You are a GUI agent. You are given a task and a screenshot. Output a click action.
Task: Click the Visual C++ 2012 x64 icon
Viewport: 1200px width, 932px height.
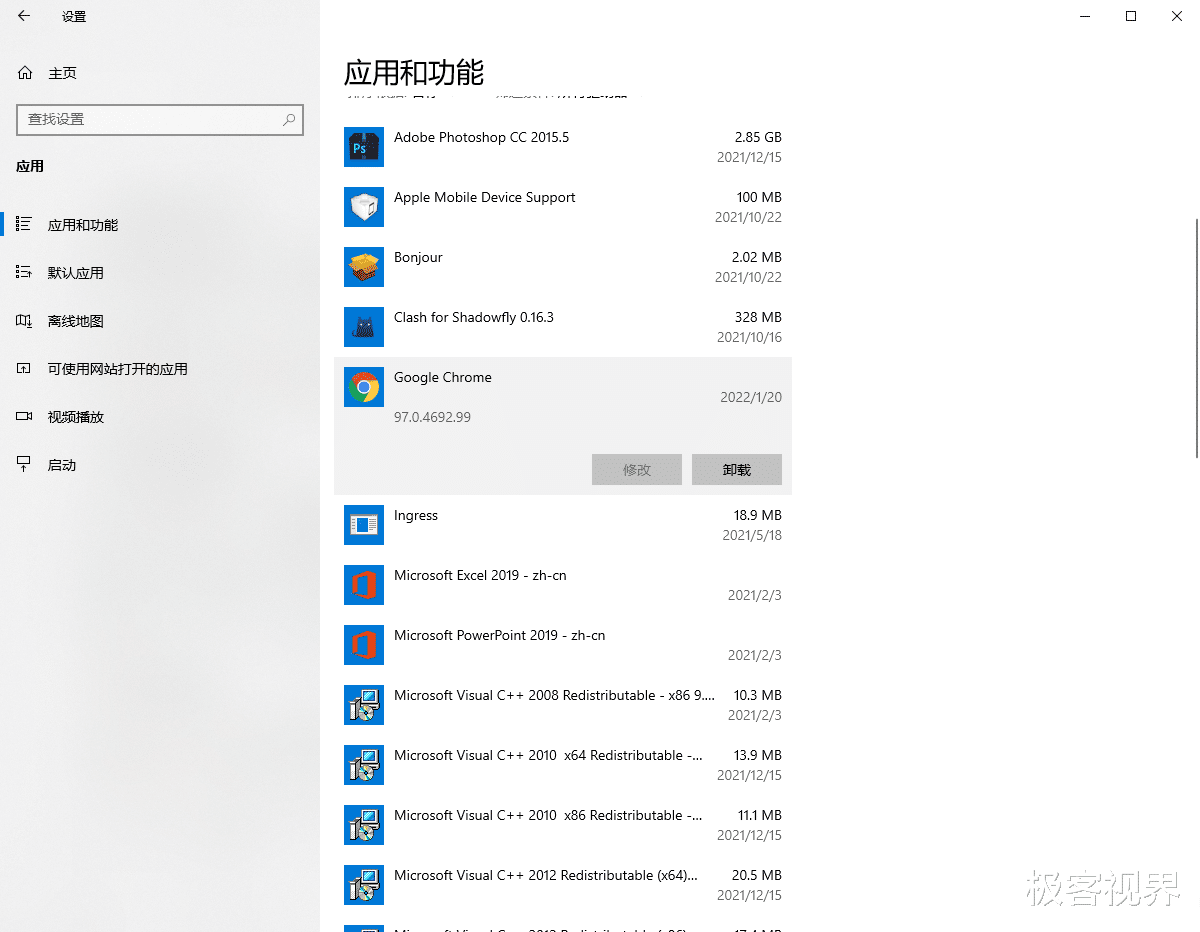click(364, 885)
